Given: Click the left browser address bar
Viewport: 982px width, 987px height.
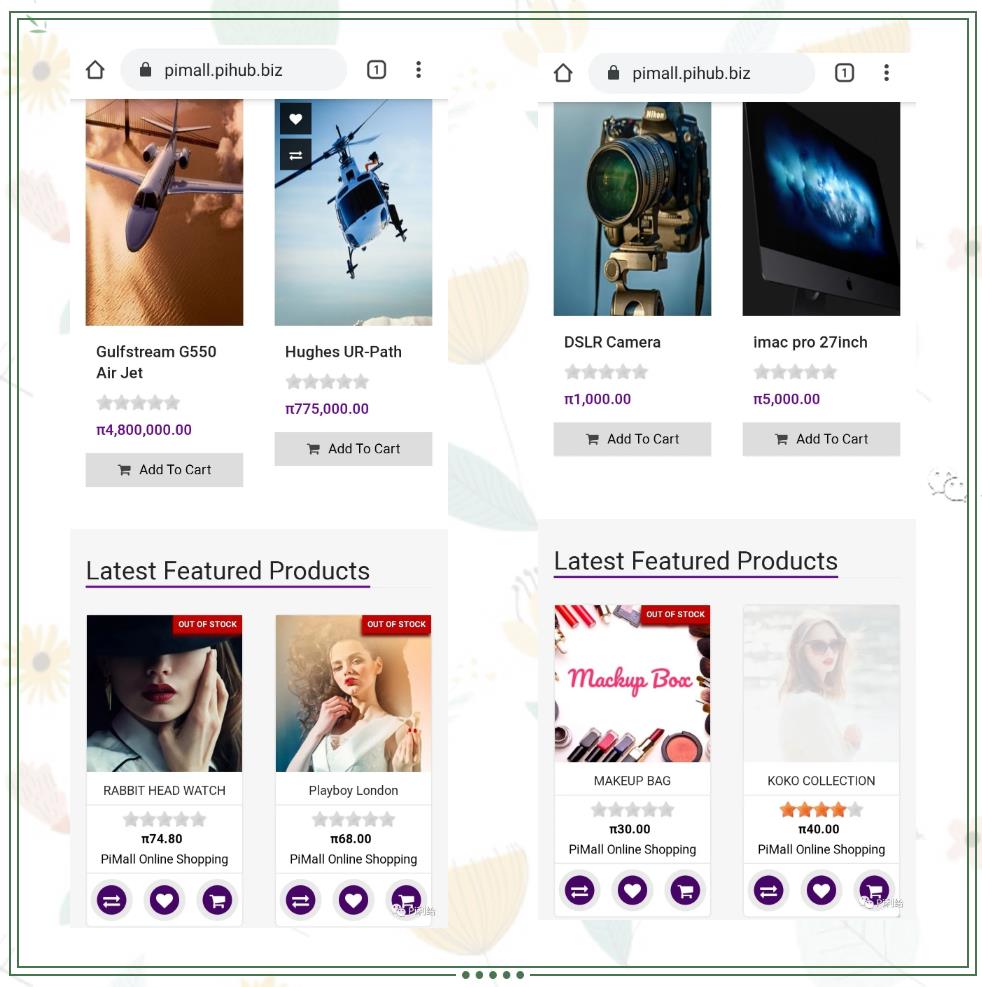Looking at the screenshot, I should click(234, 70).
